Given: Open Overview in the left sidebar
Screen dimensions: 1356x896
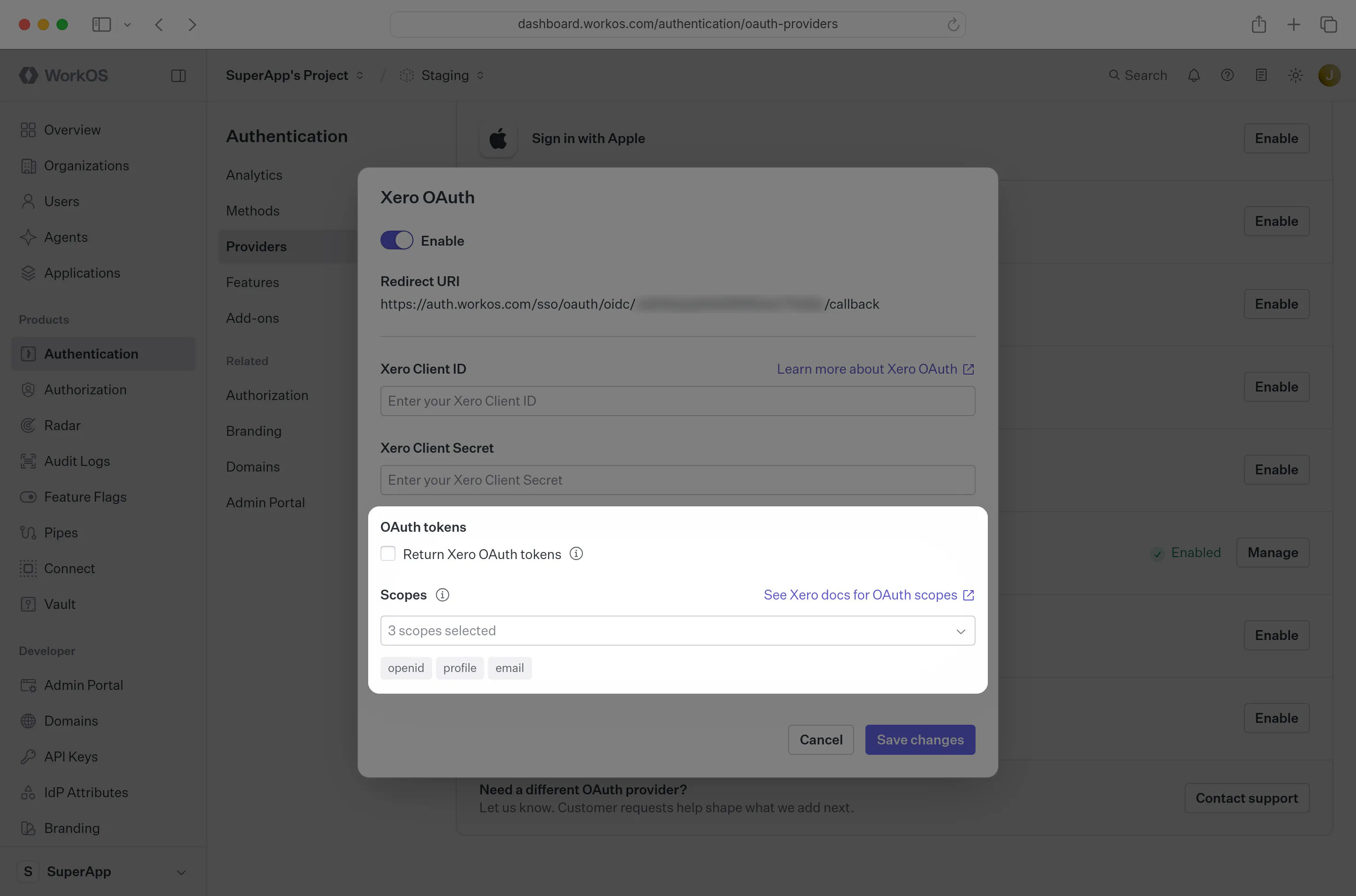Looking at the screenshot, I should (x=103, y=130).
